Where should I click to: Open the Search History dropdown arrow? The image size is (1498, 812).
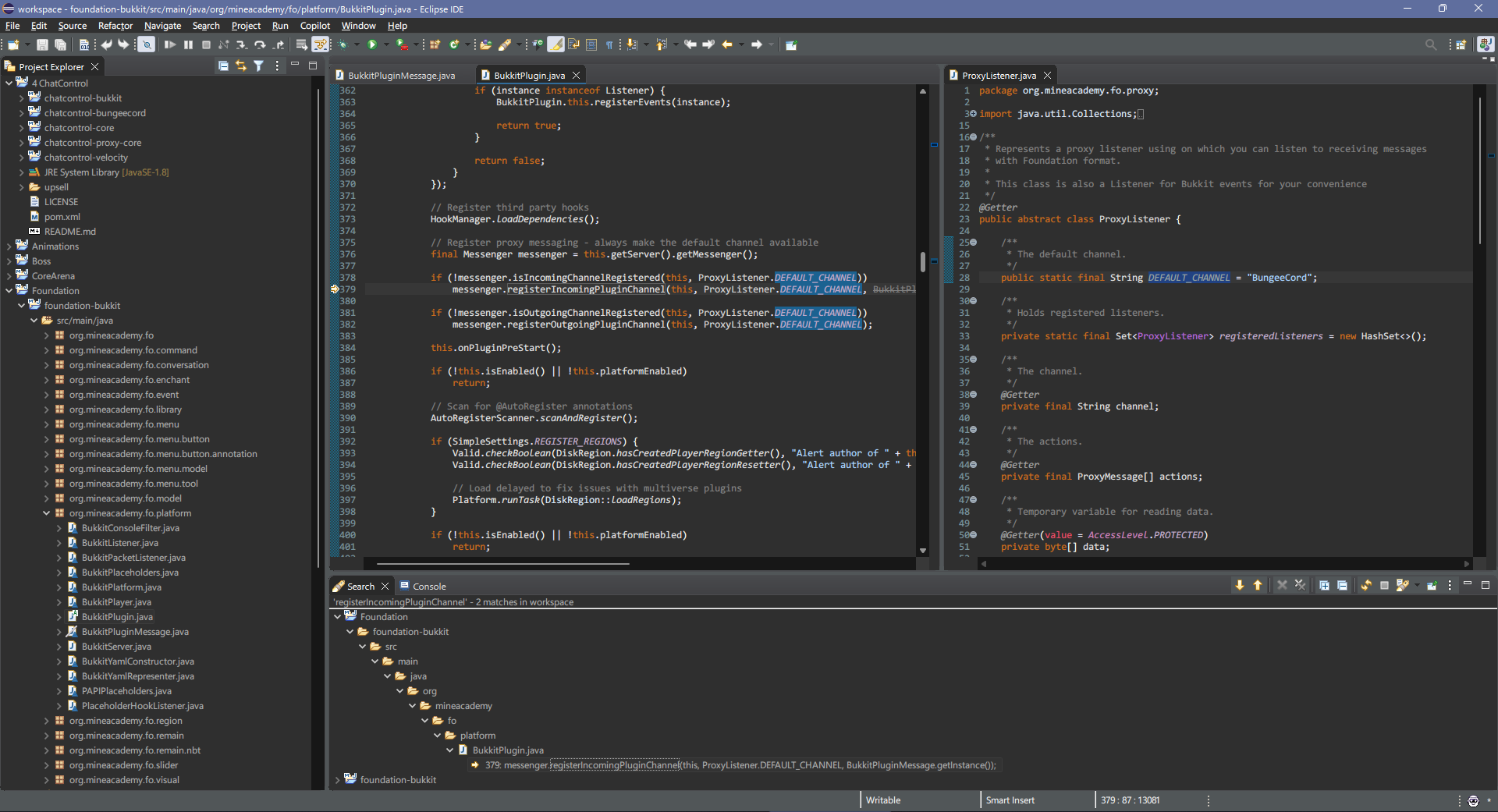coord(1417,585)
